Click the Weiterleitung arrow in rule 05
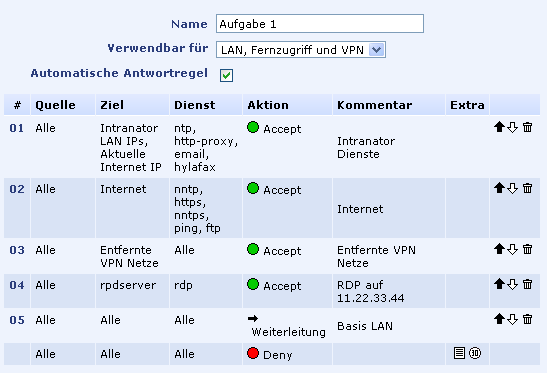The width and height of the screenshot is (547, 373). (x=253, y=318)
